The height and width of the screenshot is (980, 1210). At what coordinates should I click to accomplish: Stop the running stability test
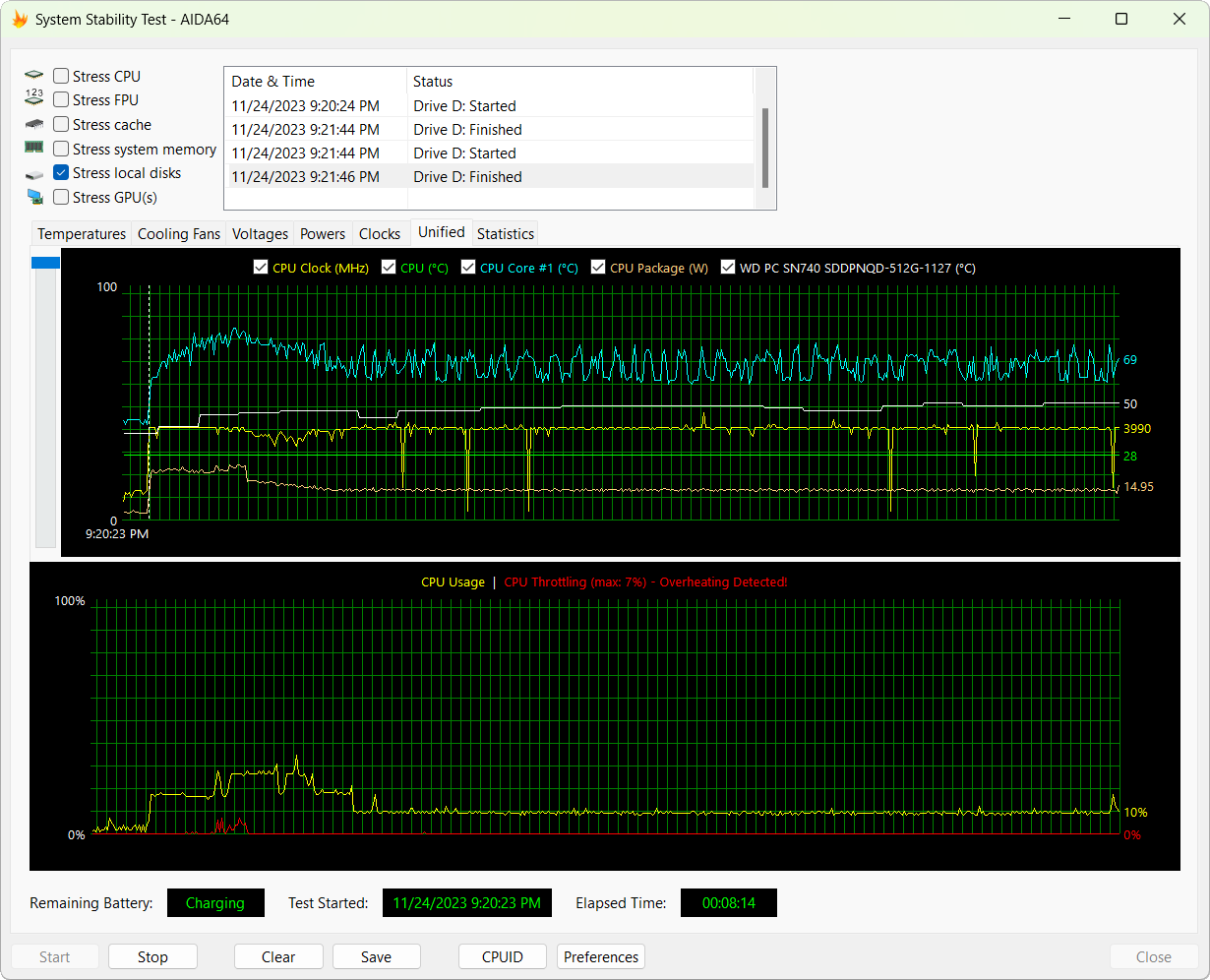[152, 956]
